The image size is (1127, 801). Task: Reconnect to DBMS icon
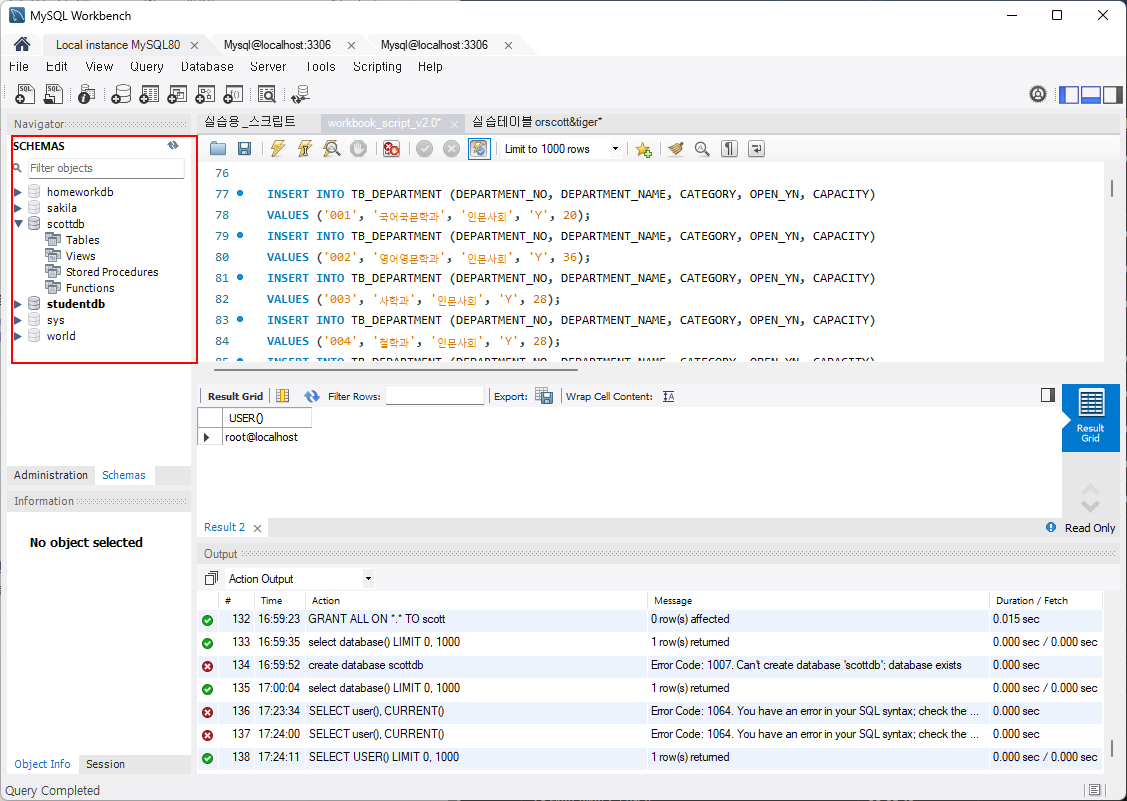point(300,94)
